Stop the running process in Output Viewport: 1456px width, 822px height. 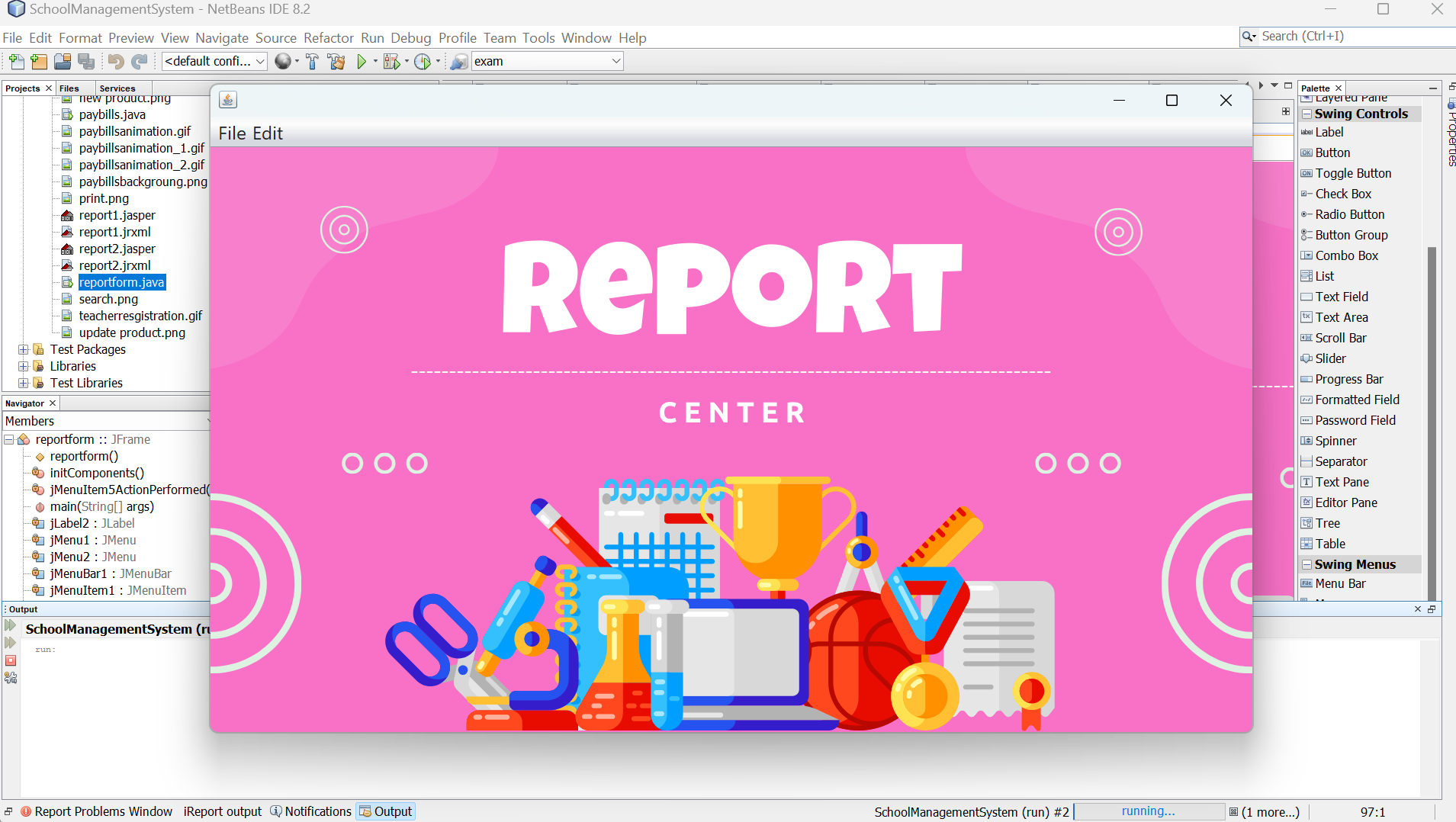[11, 660]
